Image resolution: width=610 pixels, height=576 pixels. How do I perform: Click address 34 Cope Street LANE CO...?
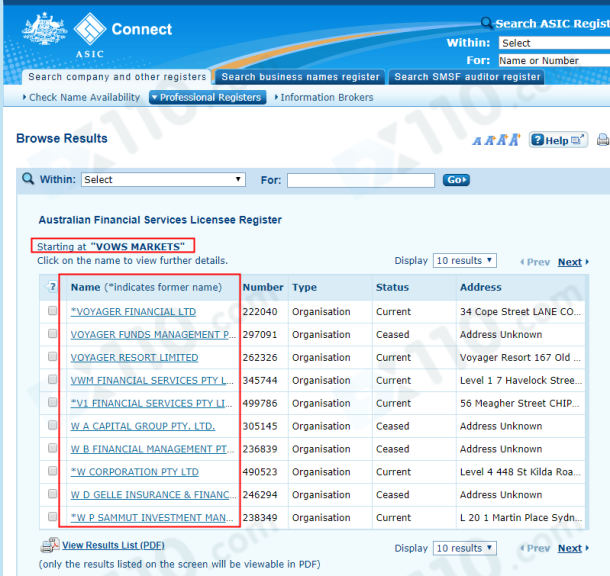coord(521,312)
